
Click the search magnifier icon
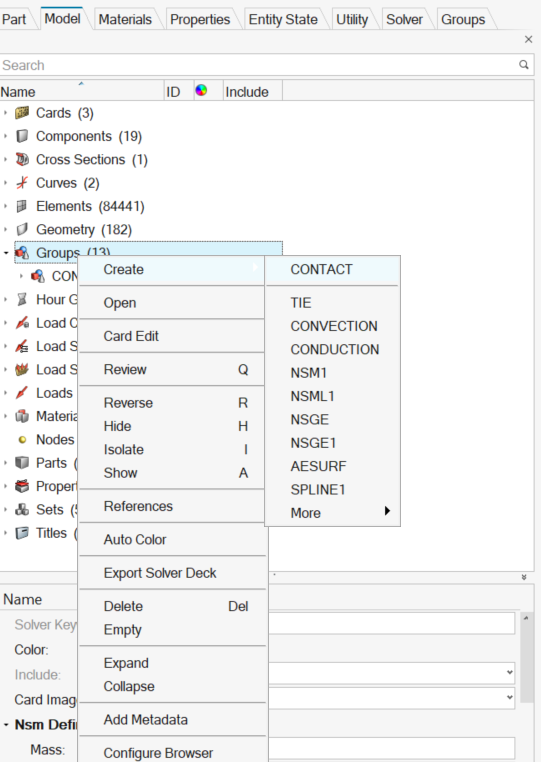[524, 65]
